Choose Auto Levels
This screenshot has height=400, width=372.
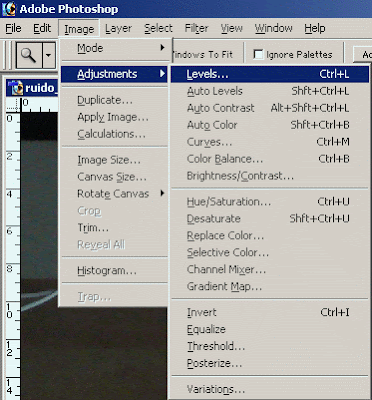click(270, 91)
